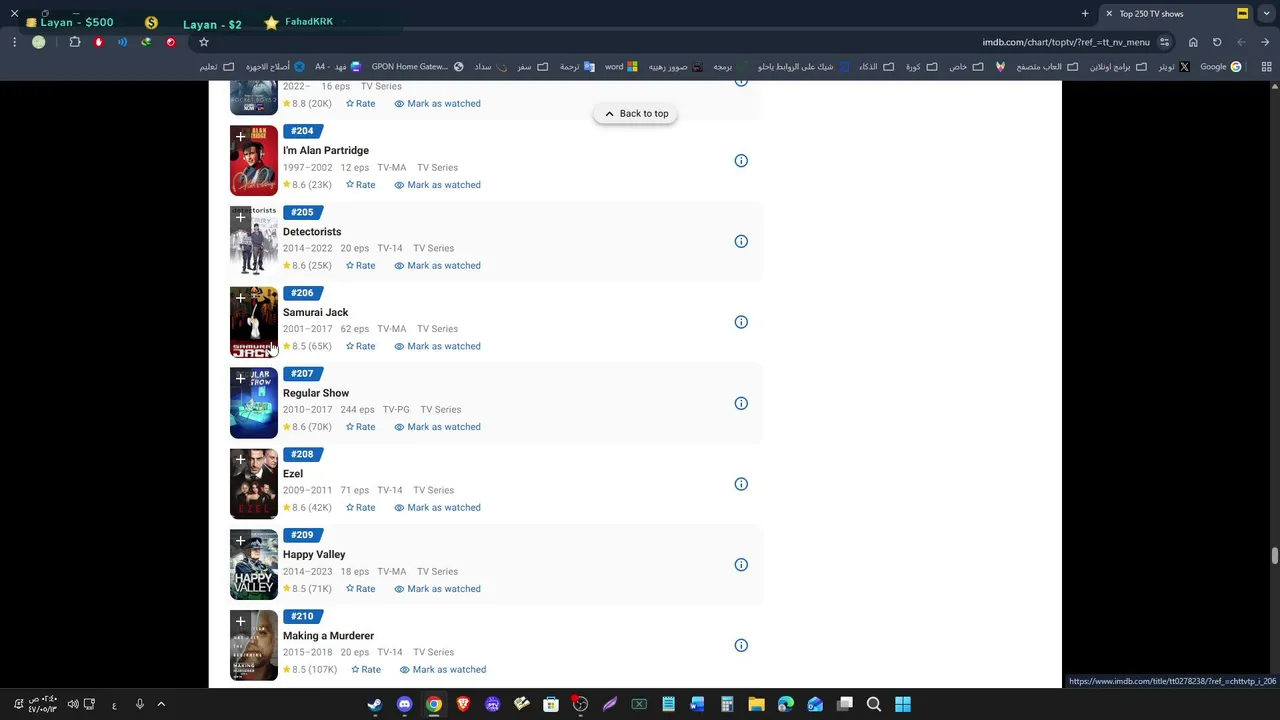Mark Regular Show as watched
This screenshot has height=720, width=1280.
tap(437, 427)
